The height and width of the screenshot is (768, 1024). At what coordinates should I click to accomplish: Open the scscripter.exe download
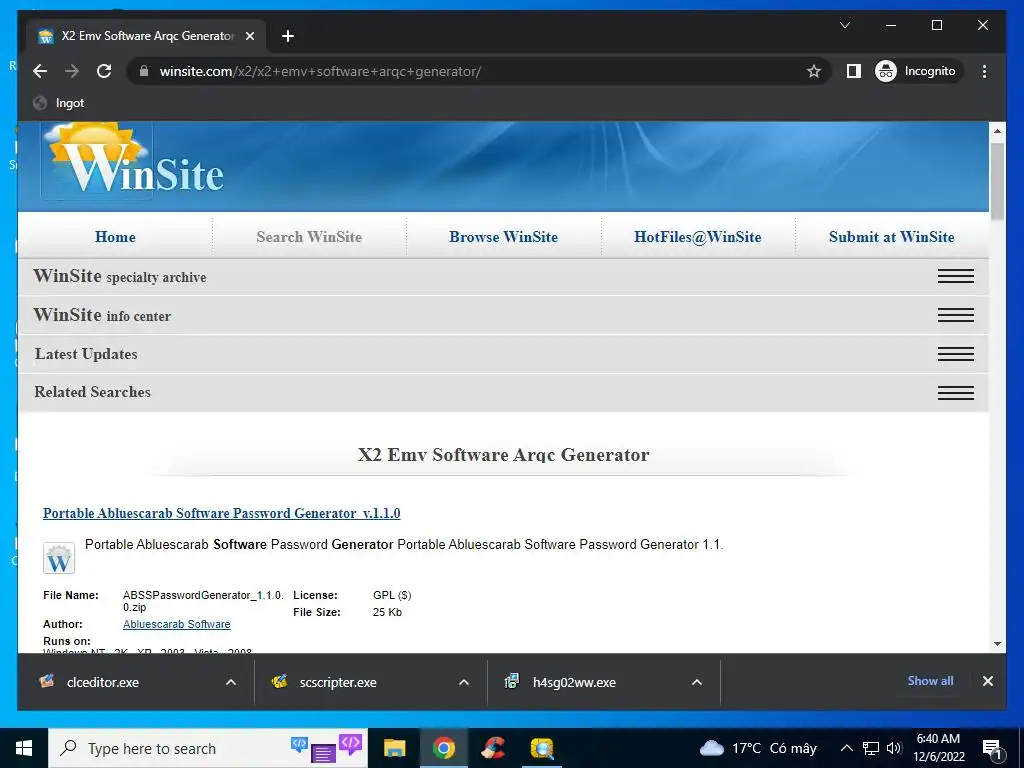338,682
